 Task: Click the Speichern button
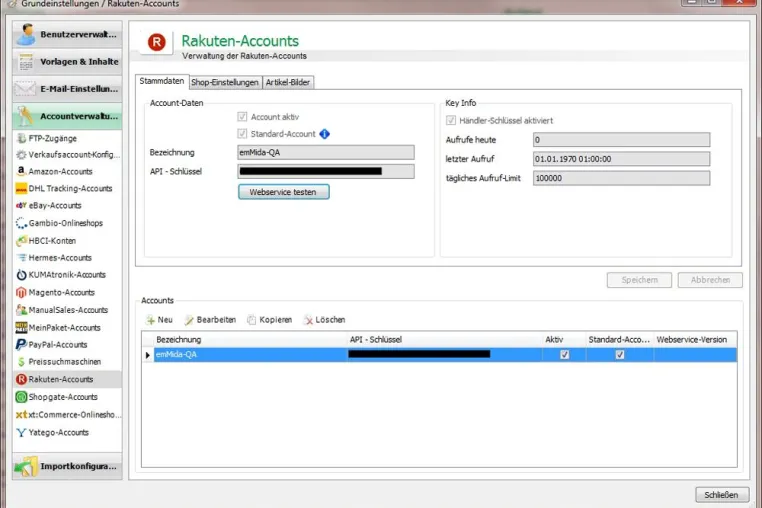639,280
